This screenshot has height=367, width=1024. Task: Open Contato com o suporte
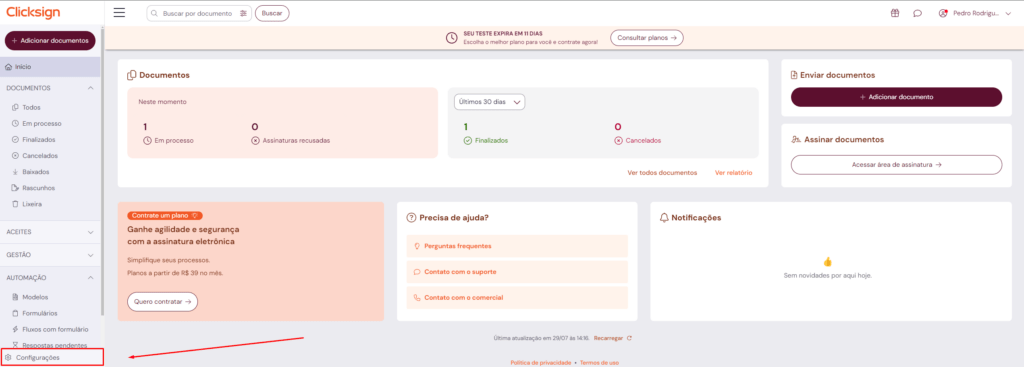tap(517, 272)
